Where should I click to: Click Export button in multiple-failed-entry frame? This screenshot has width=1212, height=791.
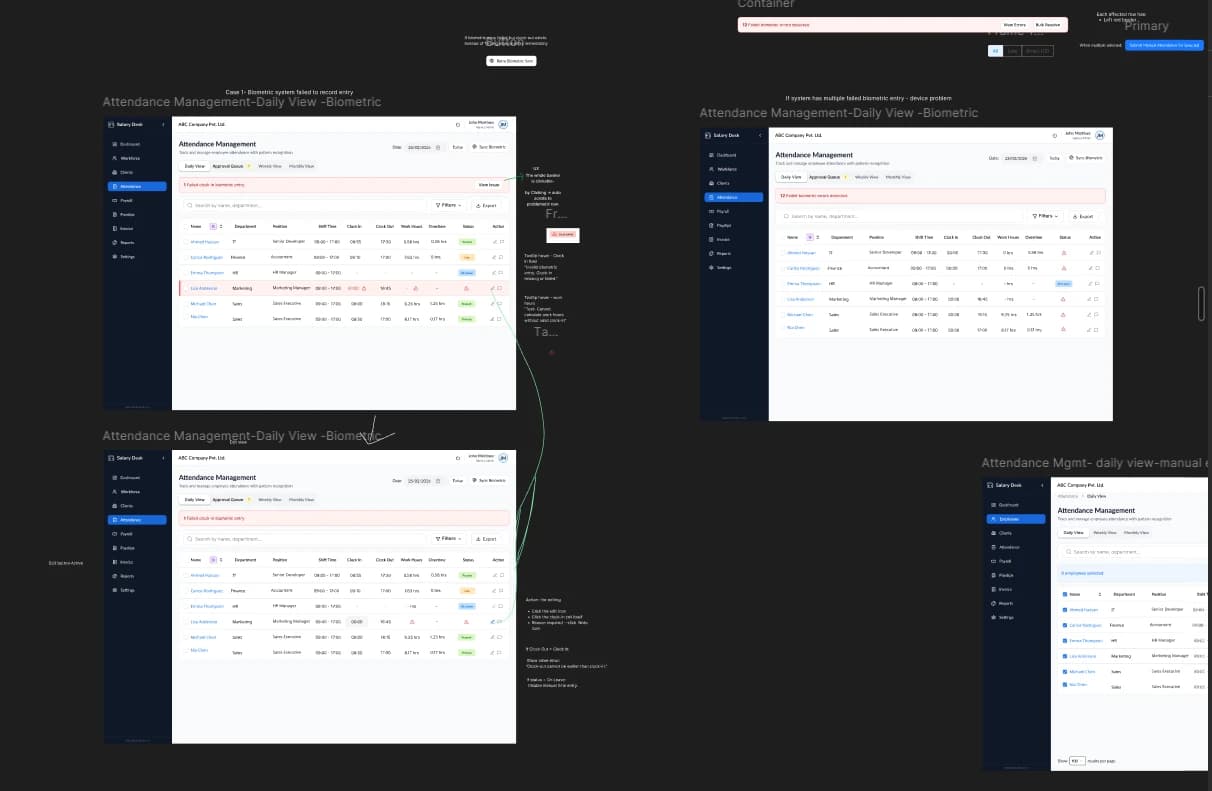(1082, 216)
